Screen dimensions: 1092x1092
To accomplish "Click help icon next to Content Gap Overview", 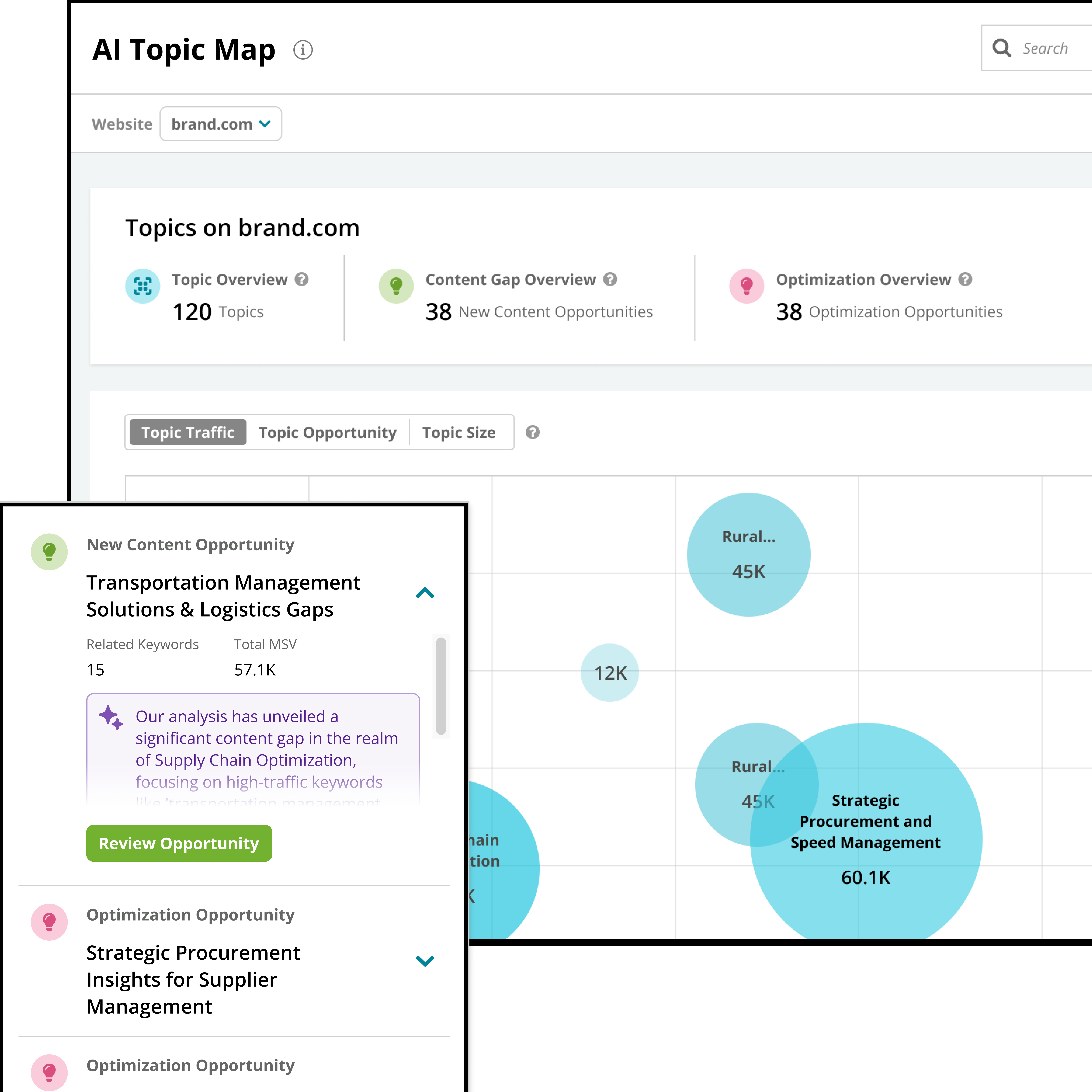I will tap(610, 279).
